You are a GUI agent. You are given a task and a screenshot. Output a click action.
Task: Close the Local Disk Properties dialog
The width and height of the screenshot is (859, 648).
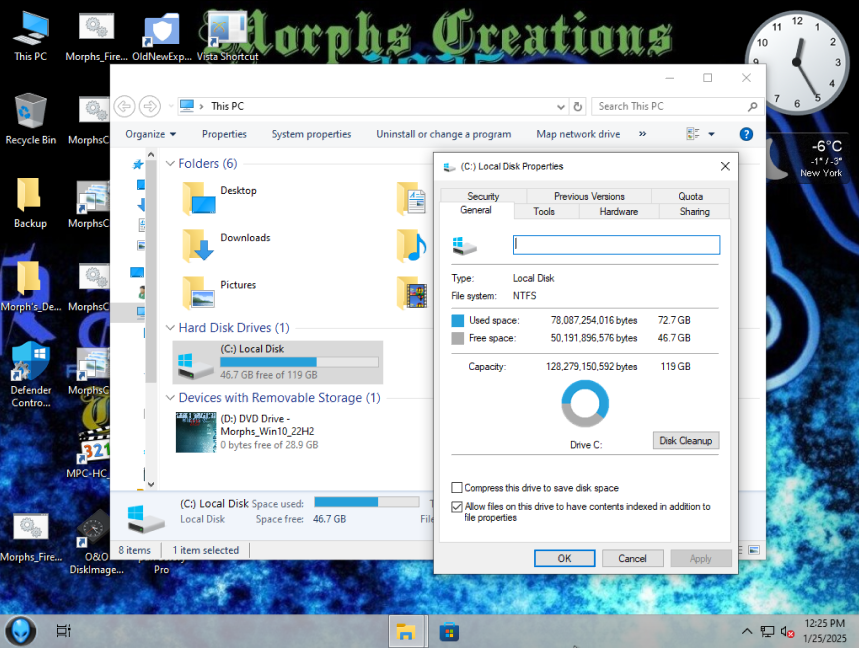click(x=725, y=166)
